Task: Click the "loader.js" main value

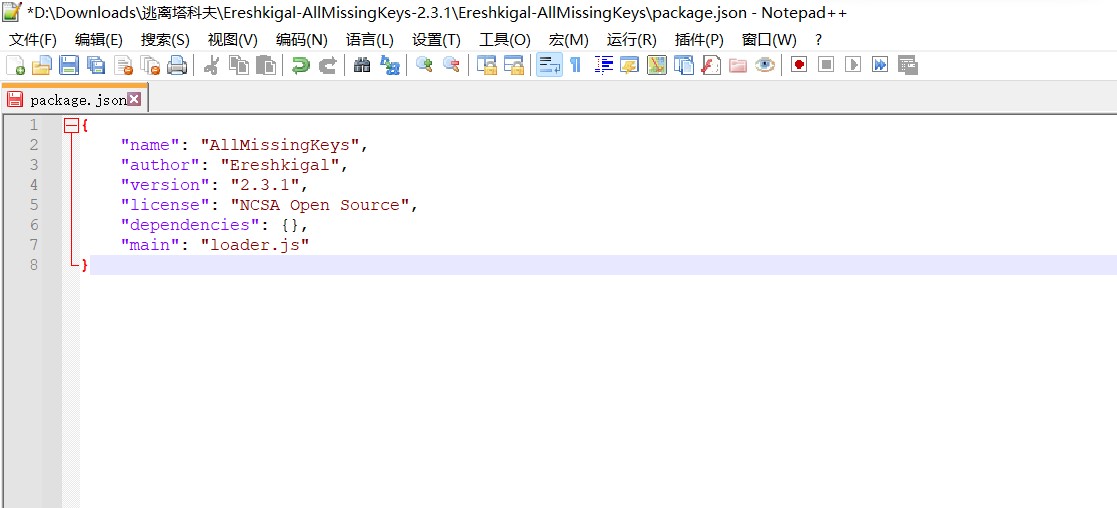Action: coord(255,245)
